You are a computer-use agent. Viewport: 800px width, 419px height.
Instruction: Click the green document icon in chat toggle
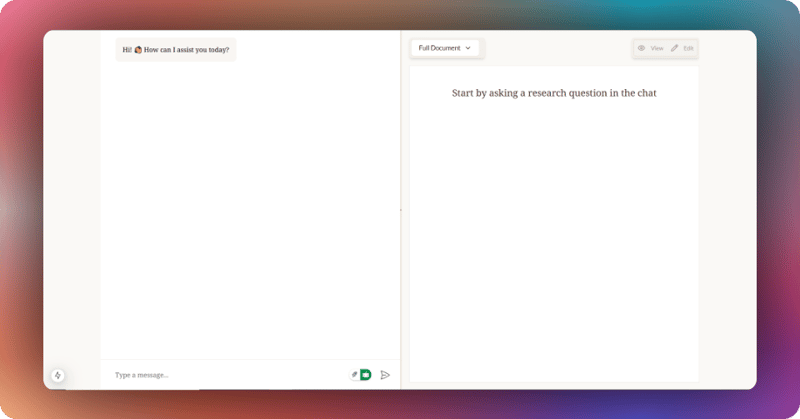(x=366, y=375)
